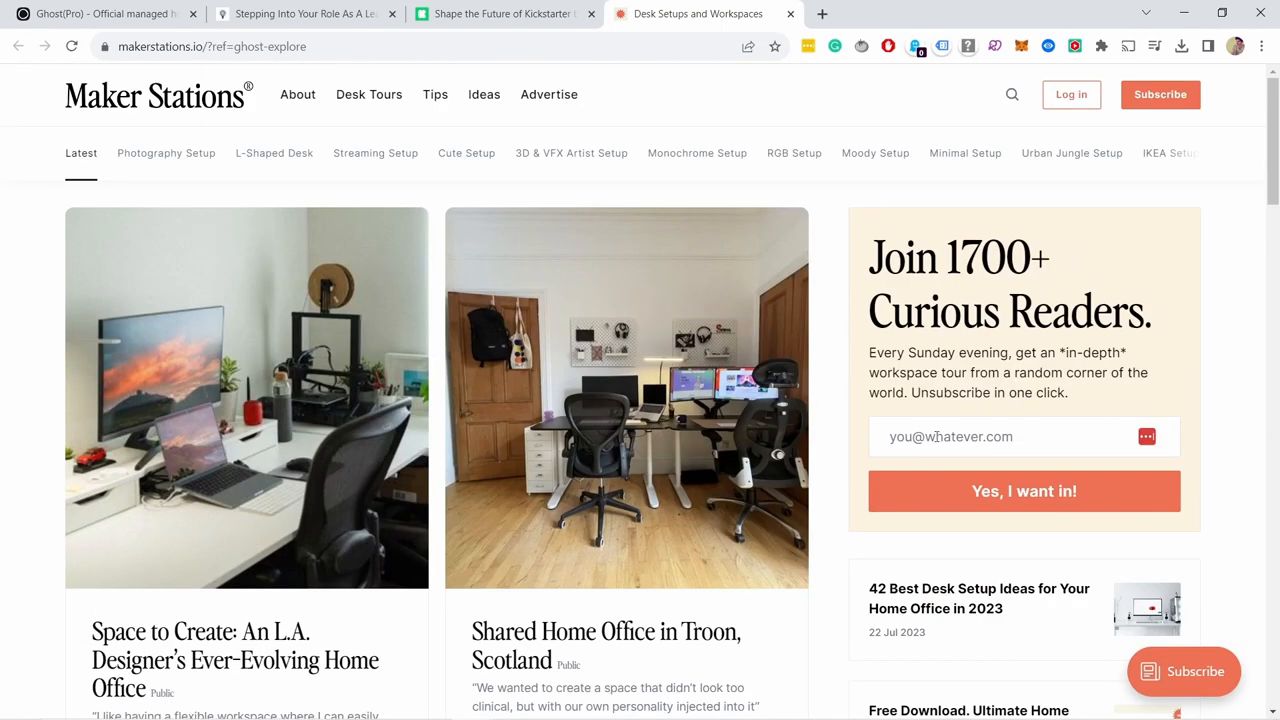The image size is (1280, 720).
Task: Select the Photography Setup category tab
Action: (166, 153)
